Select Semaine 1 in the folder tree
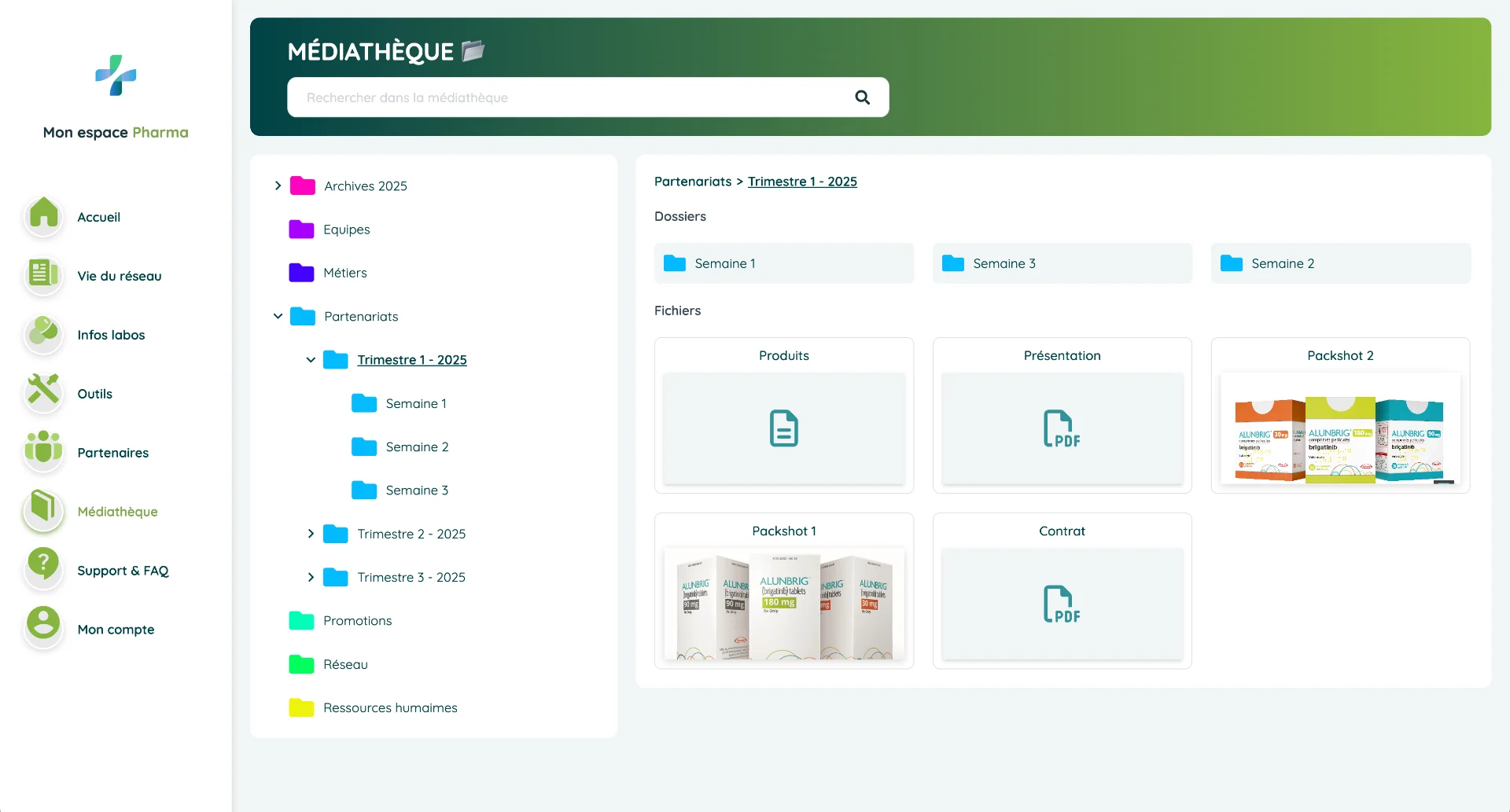 [416, 403]
